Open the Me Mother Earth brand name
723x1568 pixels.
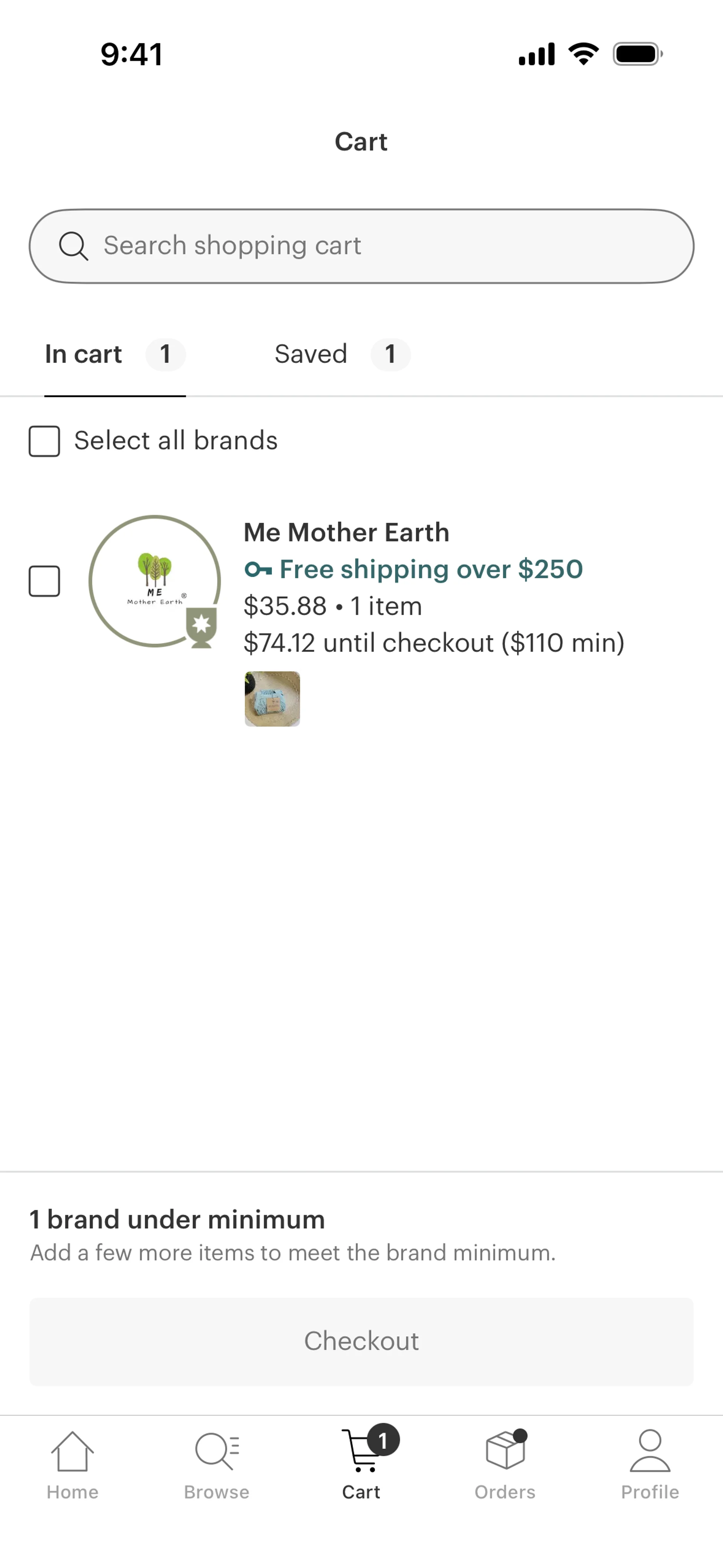(x=346, y=533)
